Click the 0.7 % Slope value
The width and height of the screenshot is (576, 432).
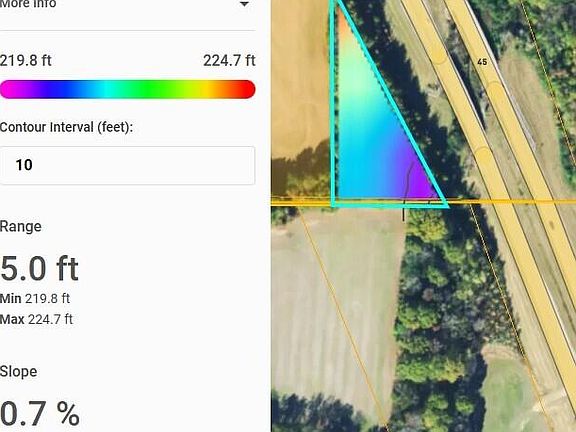(x=40, y=414)
